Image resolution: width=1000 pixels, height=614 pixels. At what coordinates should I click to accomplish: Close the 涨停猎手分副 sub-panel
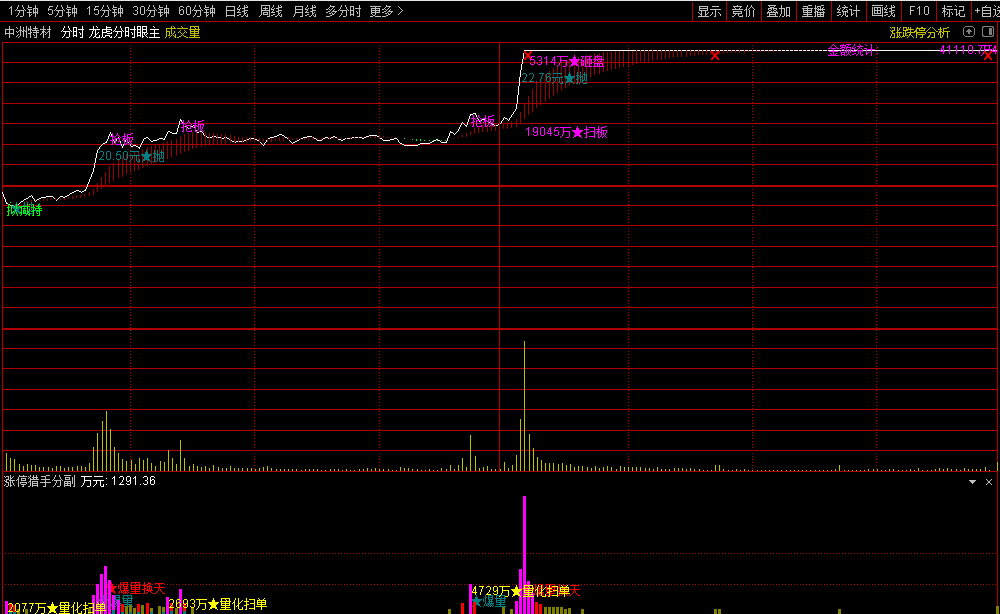coord(989,482)
